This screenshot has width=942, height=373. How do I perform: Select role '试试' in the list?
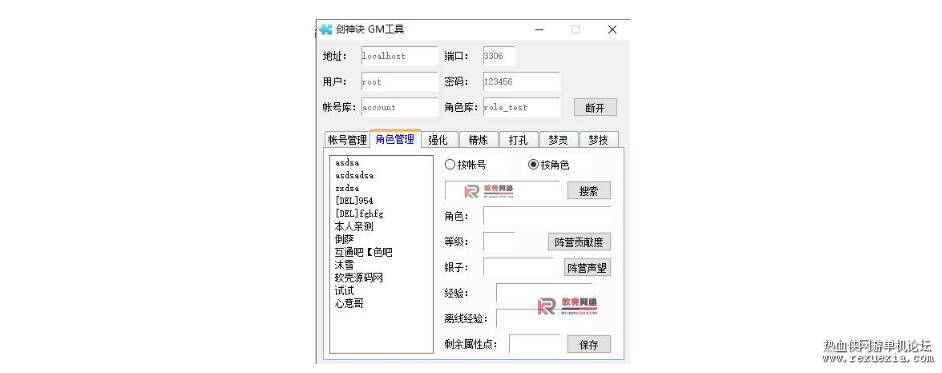pyautogui.click(x=344, y=290)
